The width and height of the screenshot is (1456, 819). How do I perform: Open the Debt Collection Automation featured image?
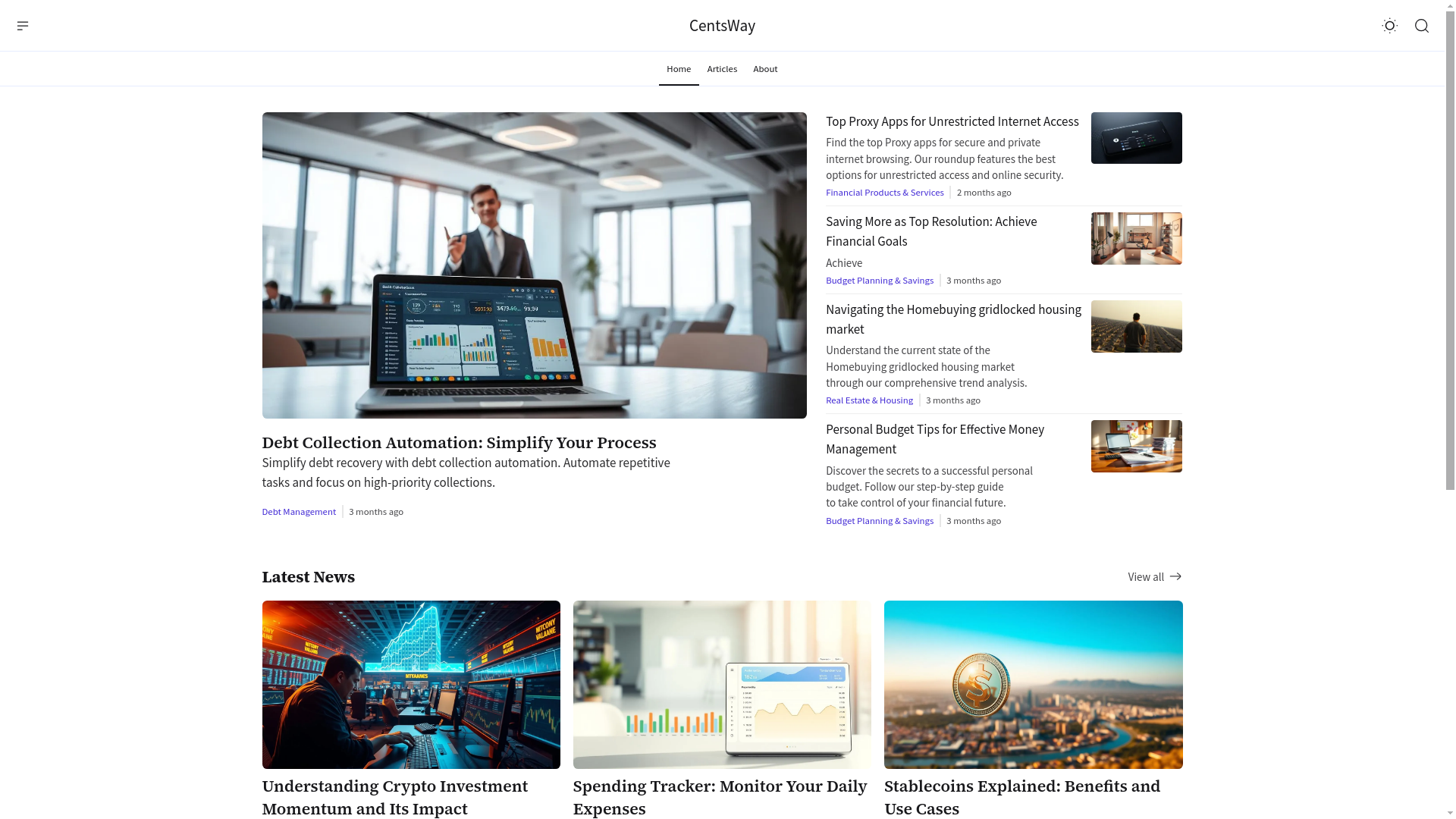tap(534, 265)
